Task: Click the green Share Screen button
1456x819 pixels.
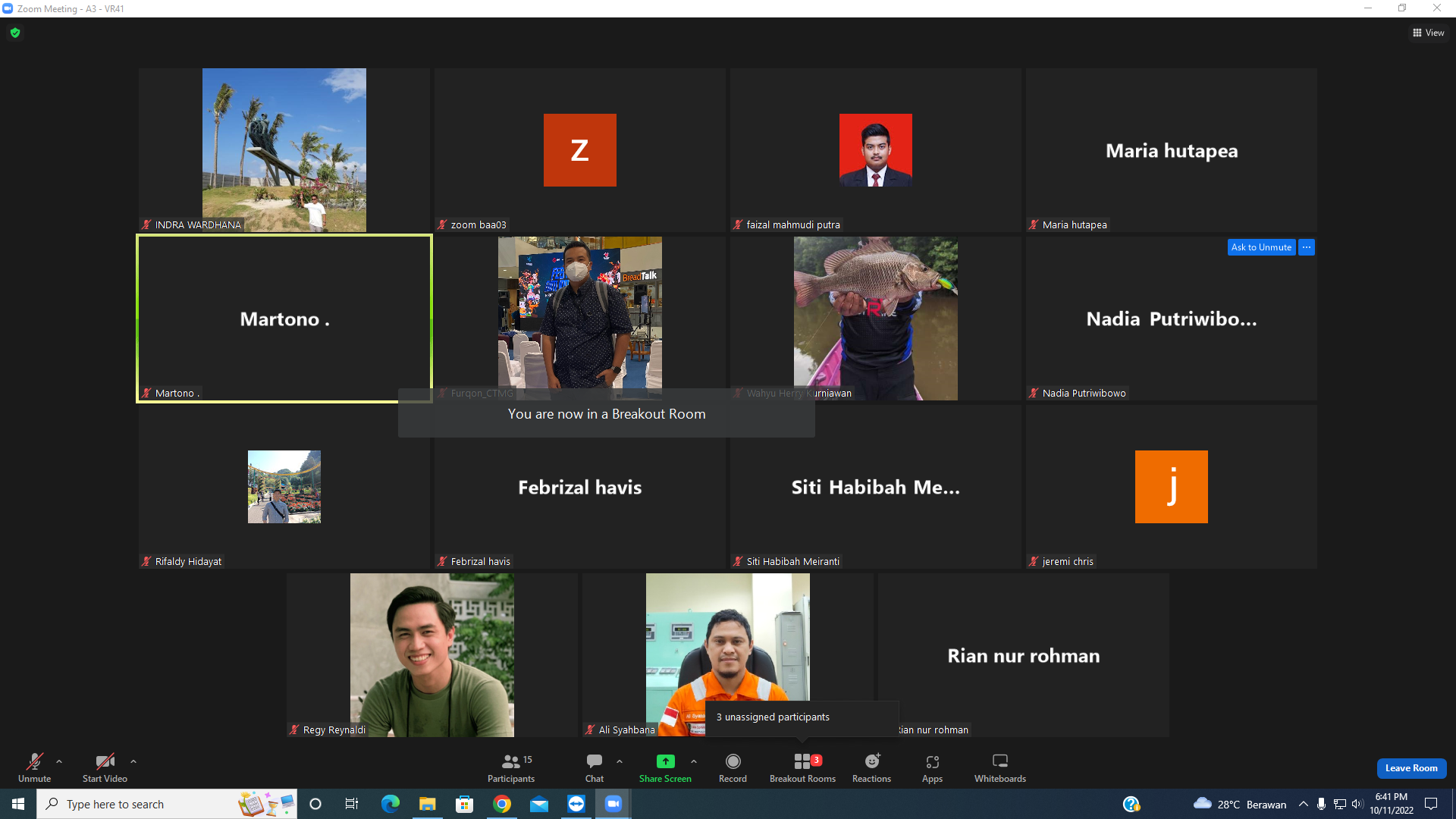Action: tap(665, 767)
